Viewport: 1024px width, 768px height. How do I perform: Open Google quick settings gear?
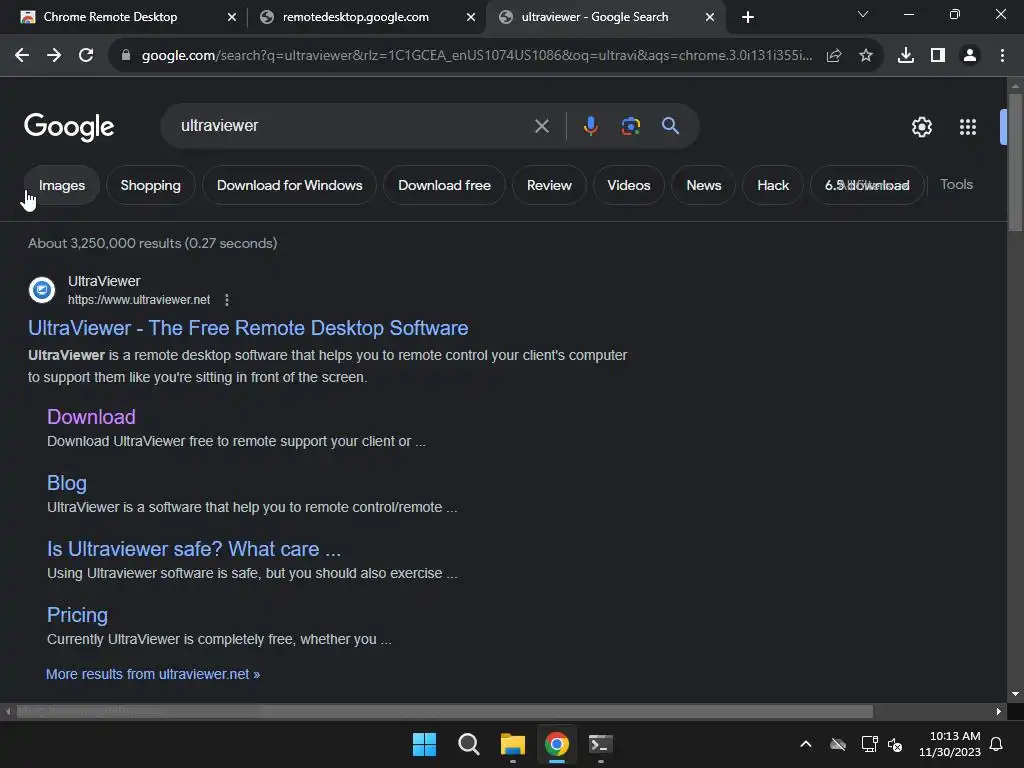921,127
